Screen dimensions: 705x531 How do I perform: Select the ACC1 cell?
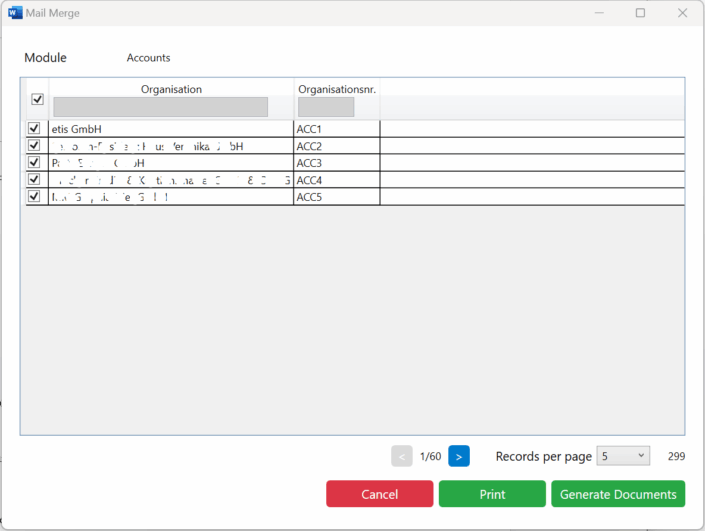(337, 129)
